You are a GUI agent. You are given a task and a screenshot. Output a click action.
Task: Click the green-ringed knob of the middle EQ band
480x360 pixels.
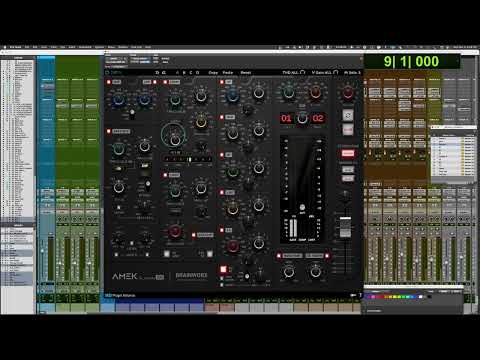click(232, 172)
